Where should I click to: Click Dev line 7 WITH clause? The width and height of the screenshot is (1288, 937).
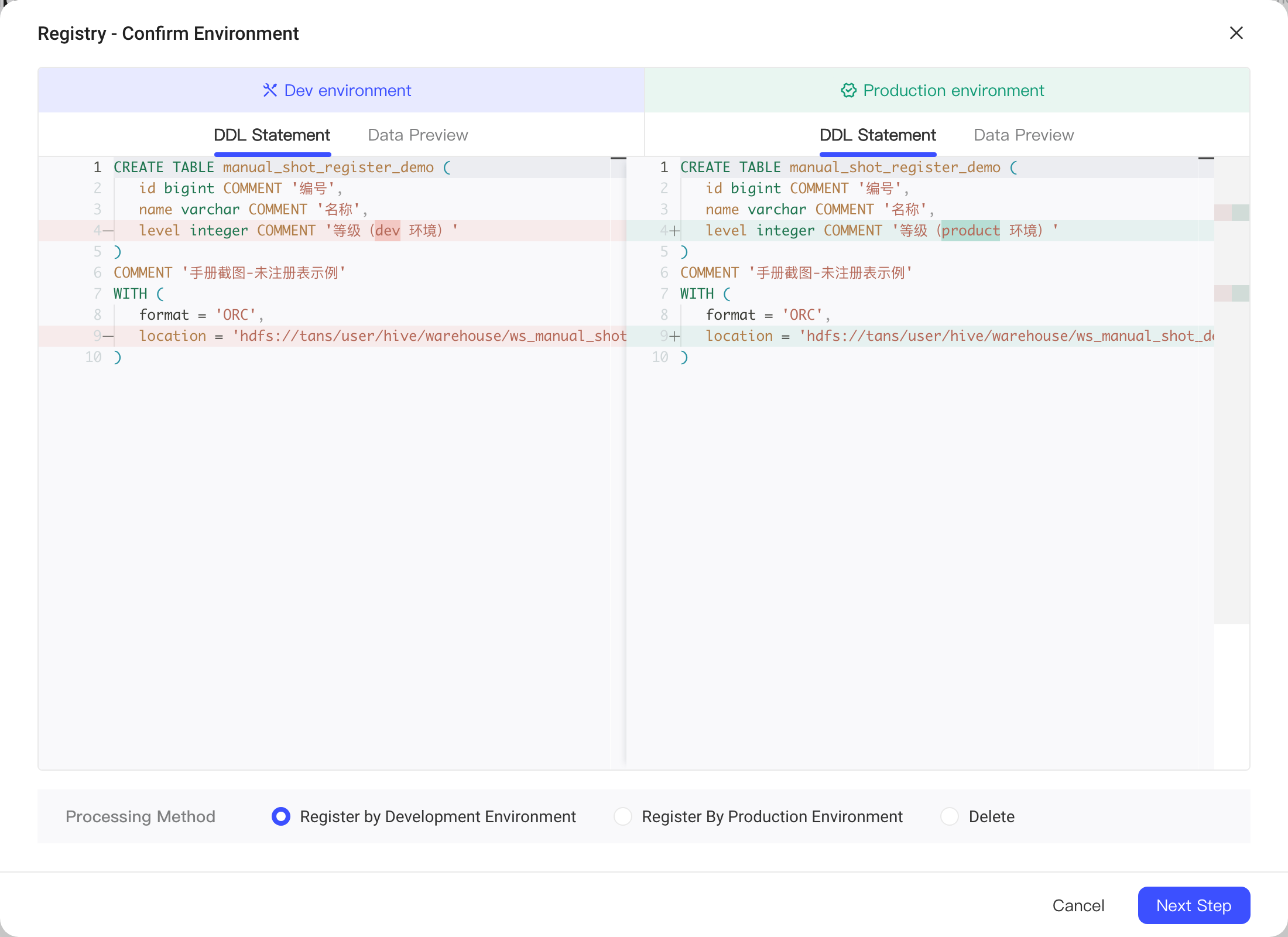(x=139, y=294)
